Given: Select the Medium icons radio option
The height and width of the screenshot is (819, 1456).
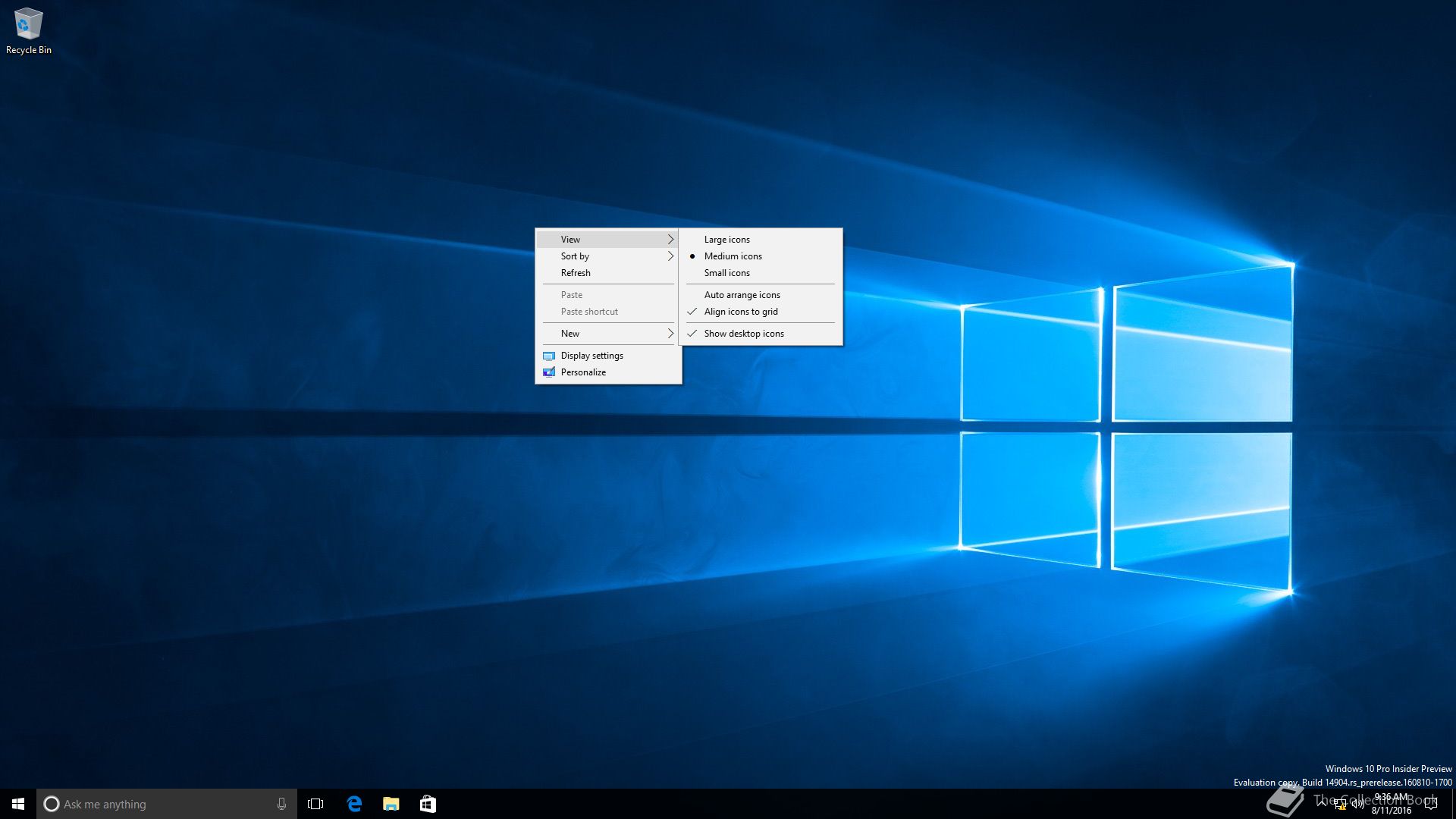Looking at the screenshot, I should tap(733, 256).
